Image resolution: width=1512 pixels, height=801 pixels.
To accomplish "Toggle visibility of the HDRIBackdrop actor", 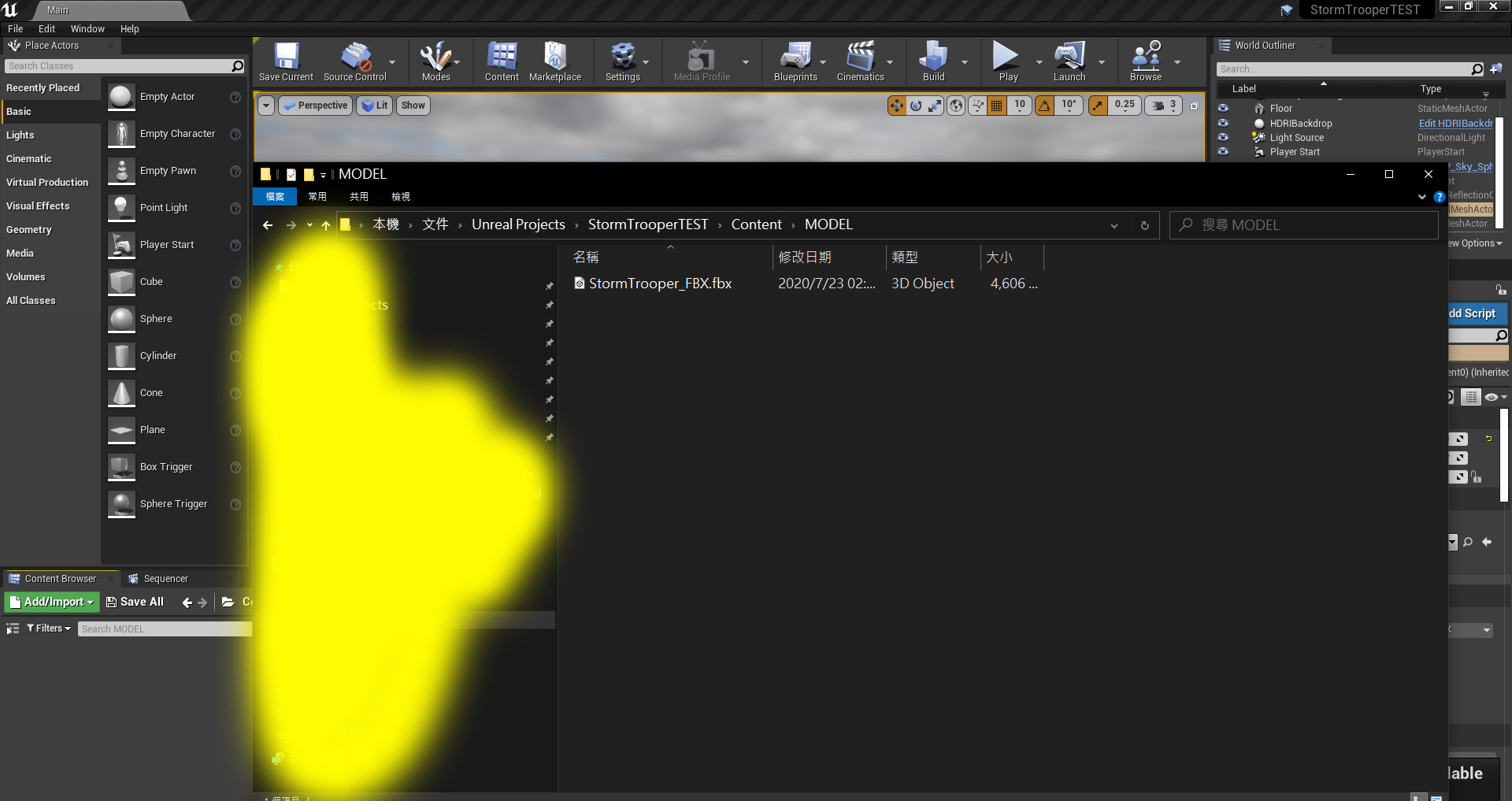I will [1223, 123].
